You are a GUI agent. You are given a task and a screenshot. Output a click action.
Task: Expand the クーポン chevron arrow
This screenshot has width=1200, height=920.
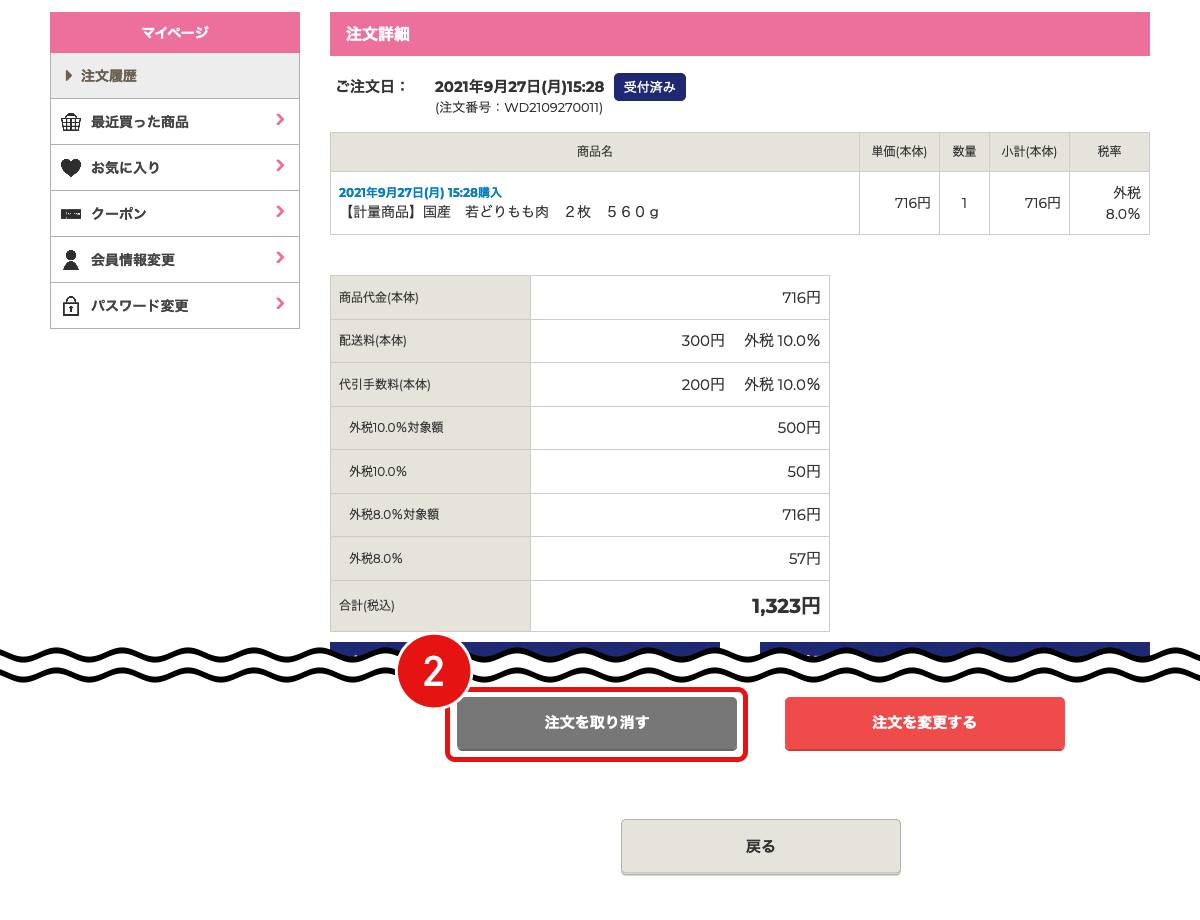pyautogui.click(x=280, y=213)
